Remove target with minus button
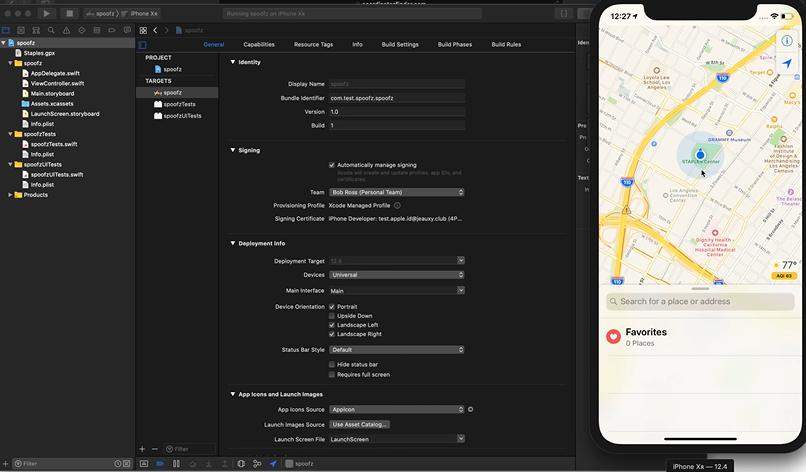 click(154, 449)
